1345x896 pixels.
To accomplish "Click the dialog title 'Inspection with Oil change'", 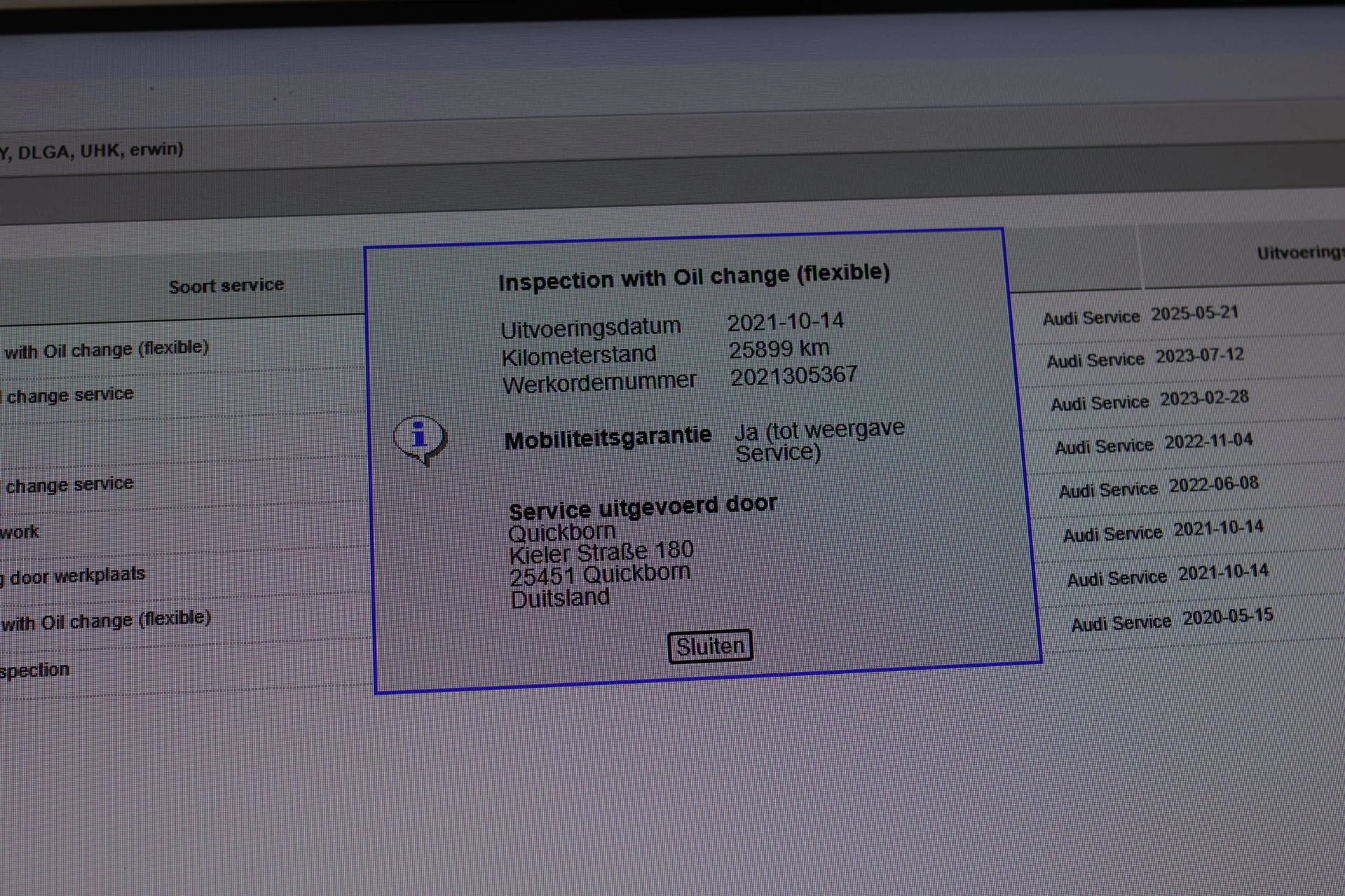I will pyautogui.click(x=694, y=277).
